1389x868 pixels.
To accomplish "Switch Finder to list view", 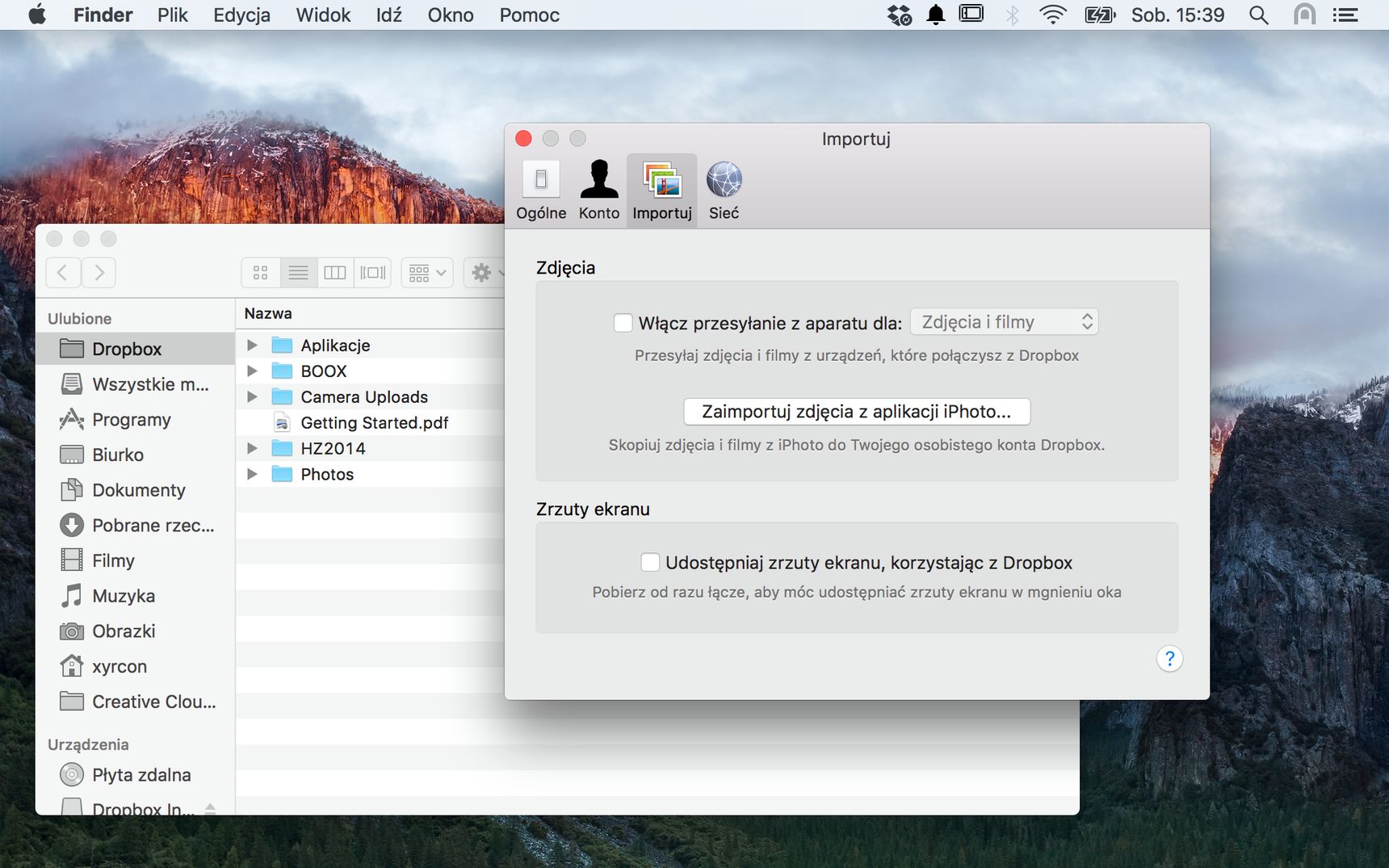I will coord(298,273).
